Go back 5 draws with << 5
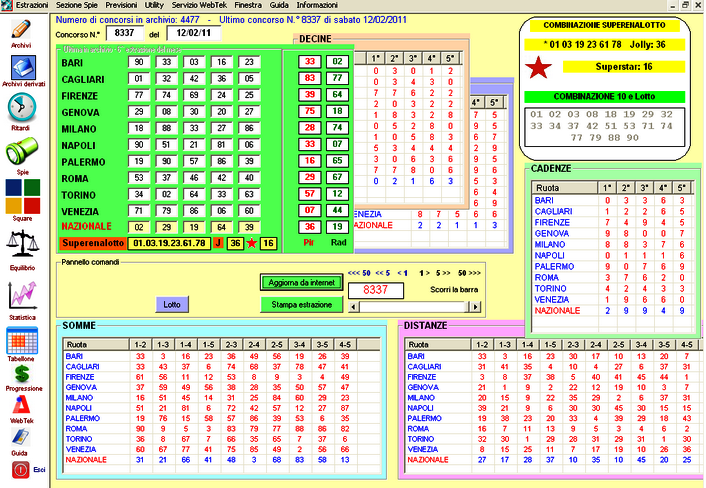Image resolution: width=706 pixels, height=488 pixels. pos(383,273)
